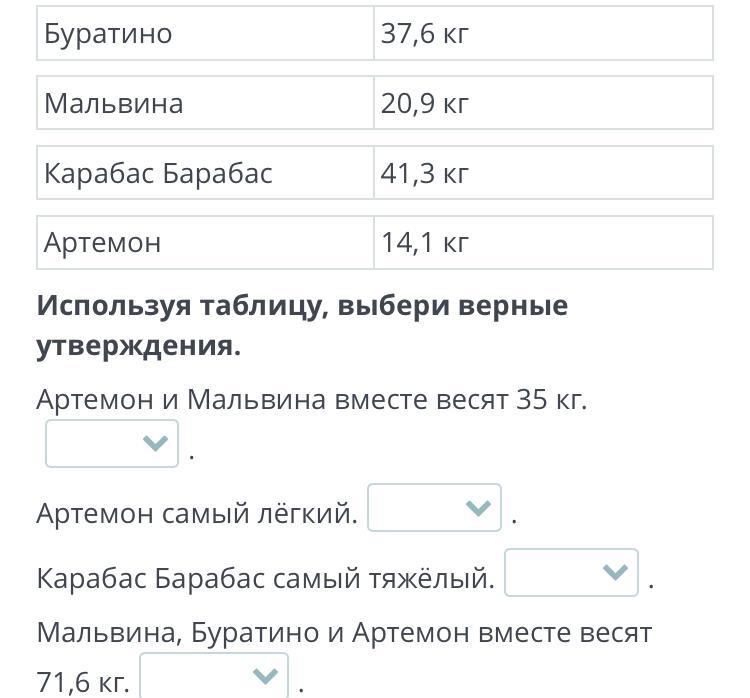Image resolution: width=750 pixels, height=698 pixels.
Task: Click the text 'Карабас Барабас самый тяжёлый.'
Action: [266, 578]
